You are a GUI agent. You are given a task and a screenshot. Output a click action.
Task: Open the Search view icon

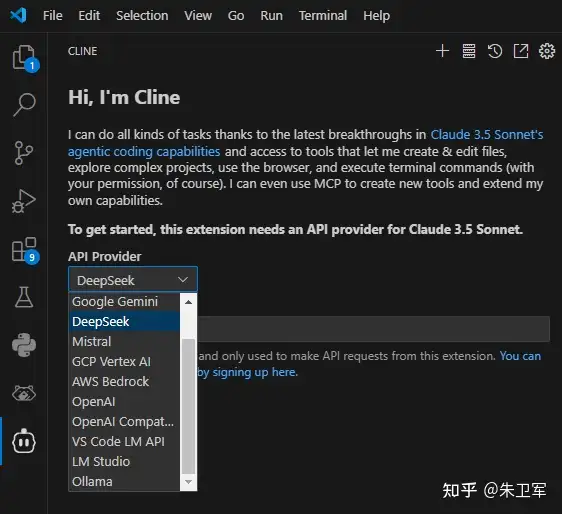24,104
